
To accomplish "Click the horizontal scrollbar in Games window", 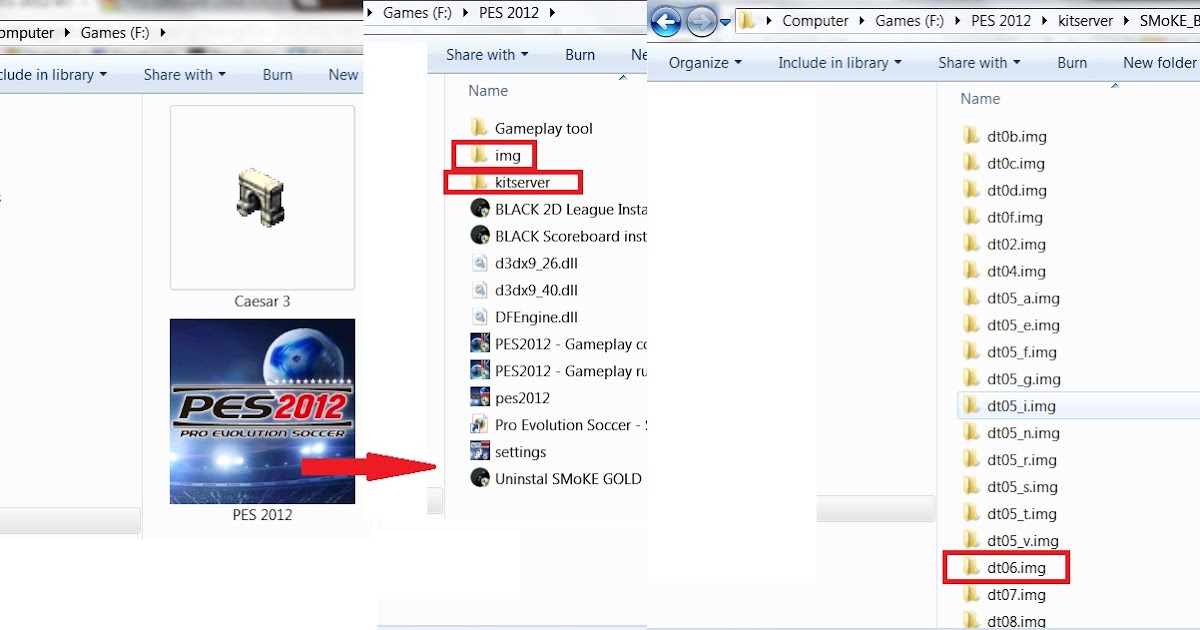I will tap(70, 520).
